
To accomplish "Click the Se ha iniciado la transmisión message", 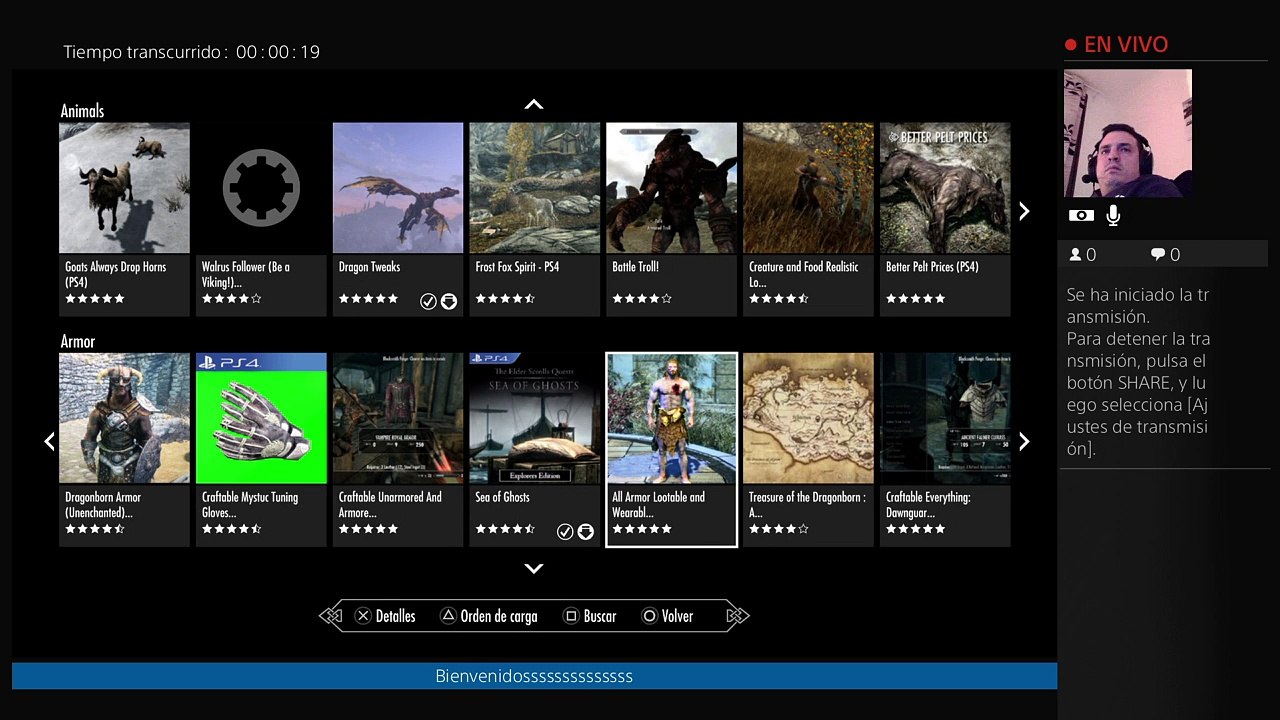I will click(x=1138, y=306).
